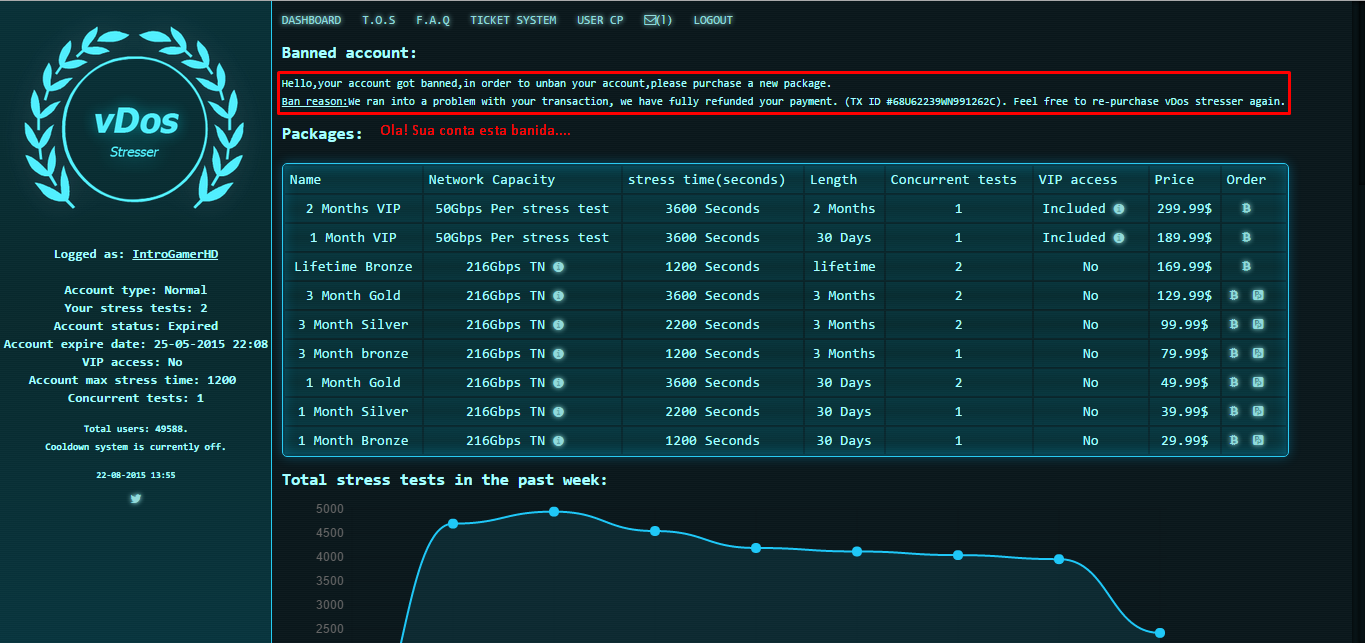Click network info icon for Lifetime Bronze
This screenshot has height=643, width=1365.
pyautogui.click(x=558, y=267)
